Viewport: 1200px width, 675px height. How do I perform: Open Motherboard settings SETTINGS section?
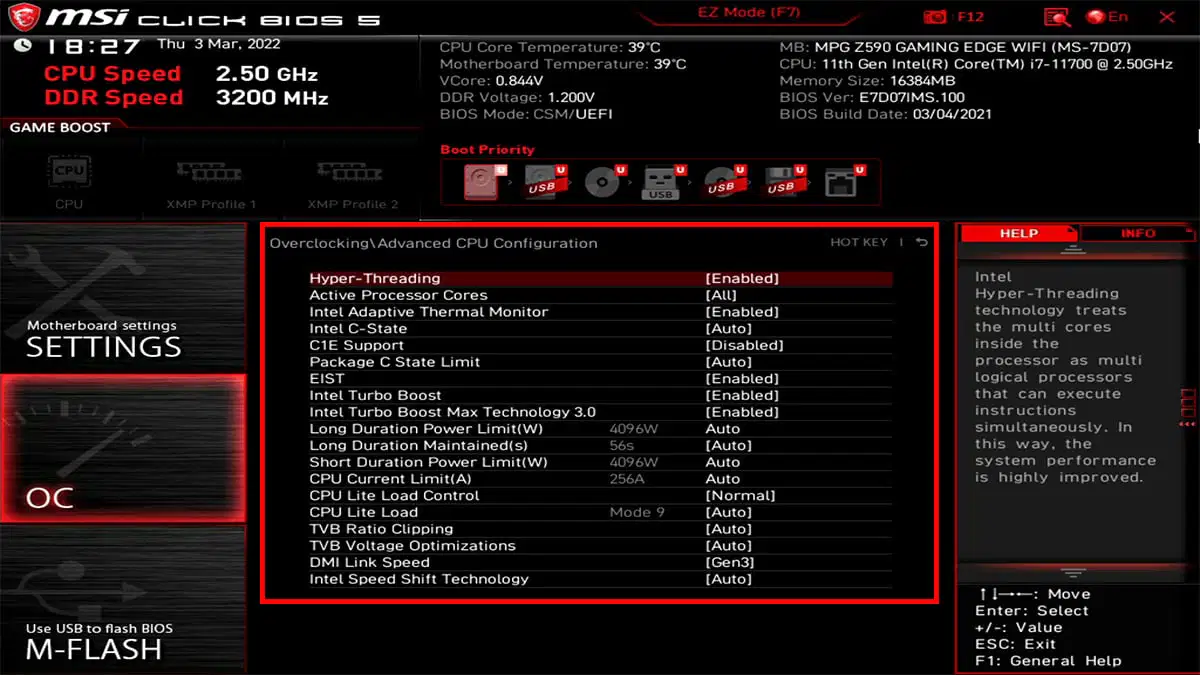coord(122,297)
